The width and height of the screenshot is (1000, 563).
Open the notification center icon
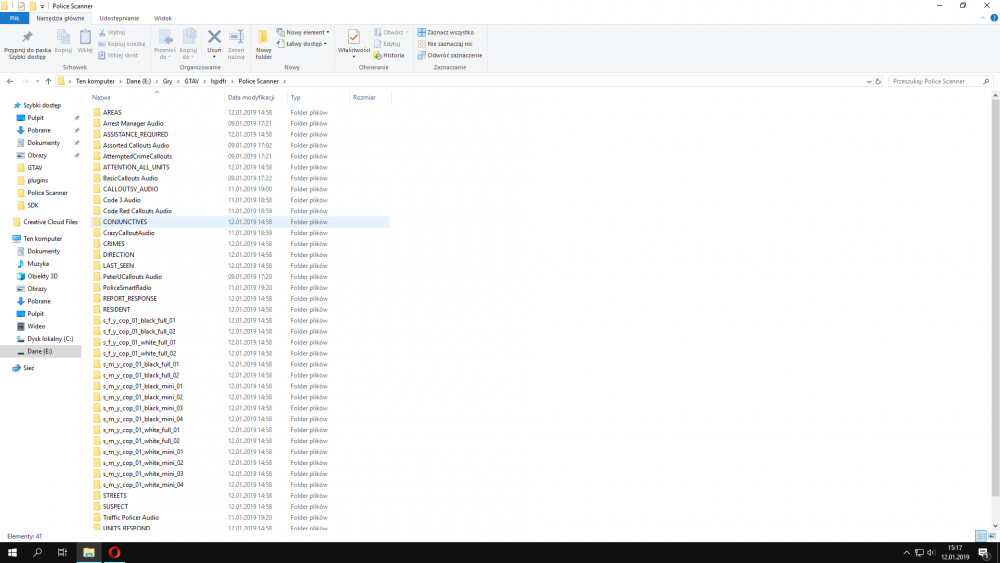pyautogui.click(x=983, y=552)
